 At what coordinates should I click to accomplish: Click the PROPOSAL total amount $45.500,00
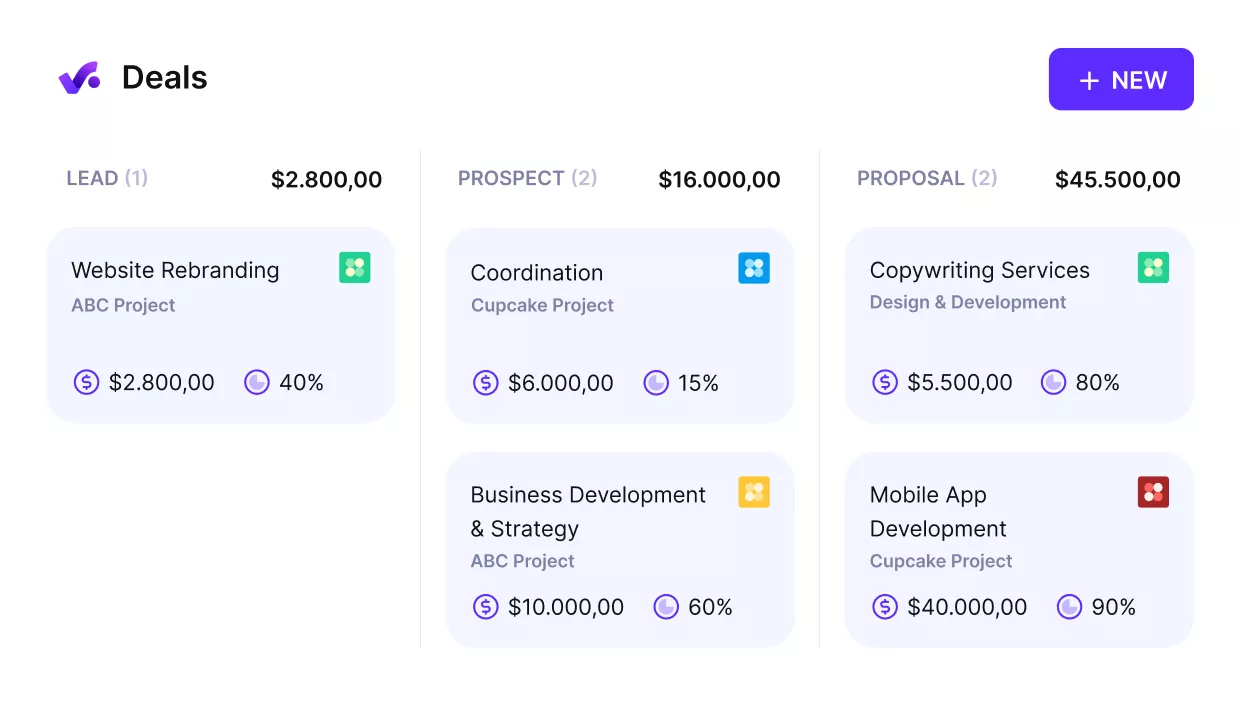[x=1118, y=180]
